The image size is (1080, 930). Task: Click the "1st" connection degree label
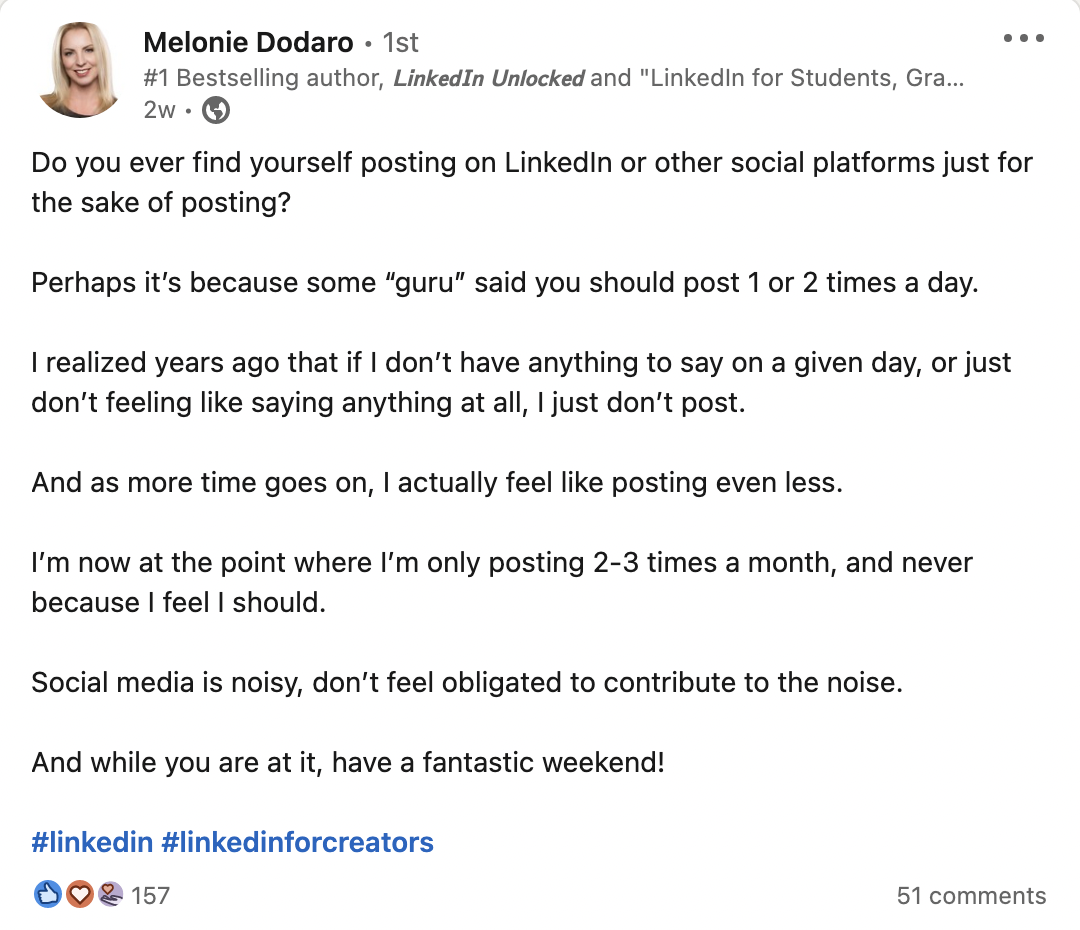(401, 42)
